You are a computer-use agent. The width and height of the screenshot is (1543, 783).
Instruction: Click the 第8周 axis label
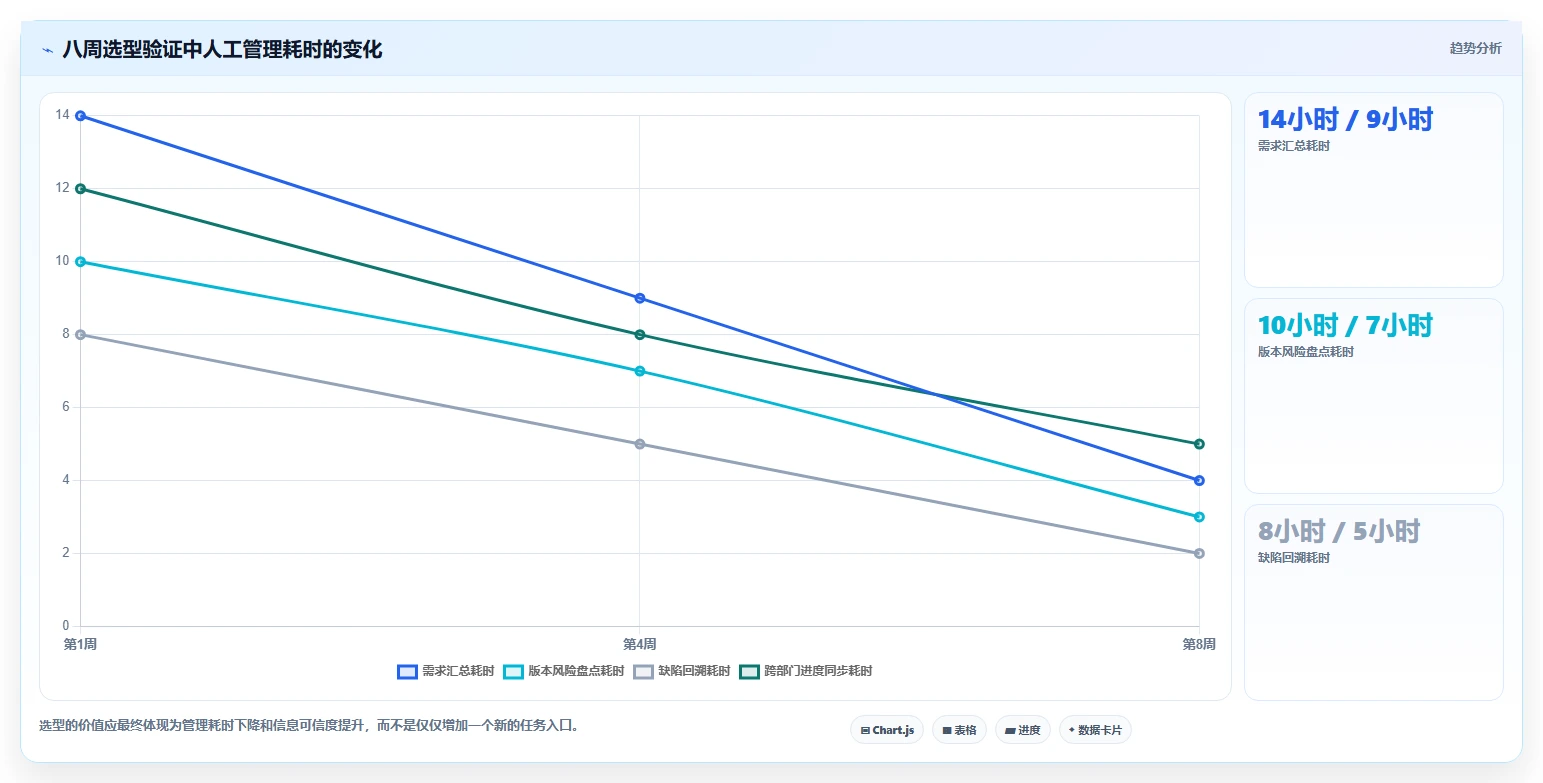1199,644
